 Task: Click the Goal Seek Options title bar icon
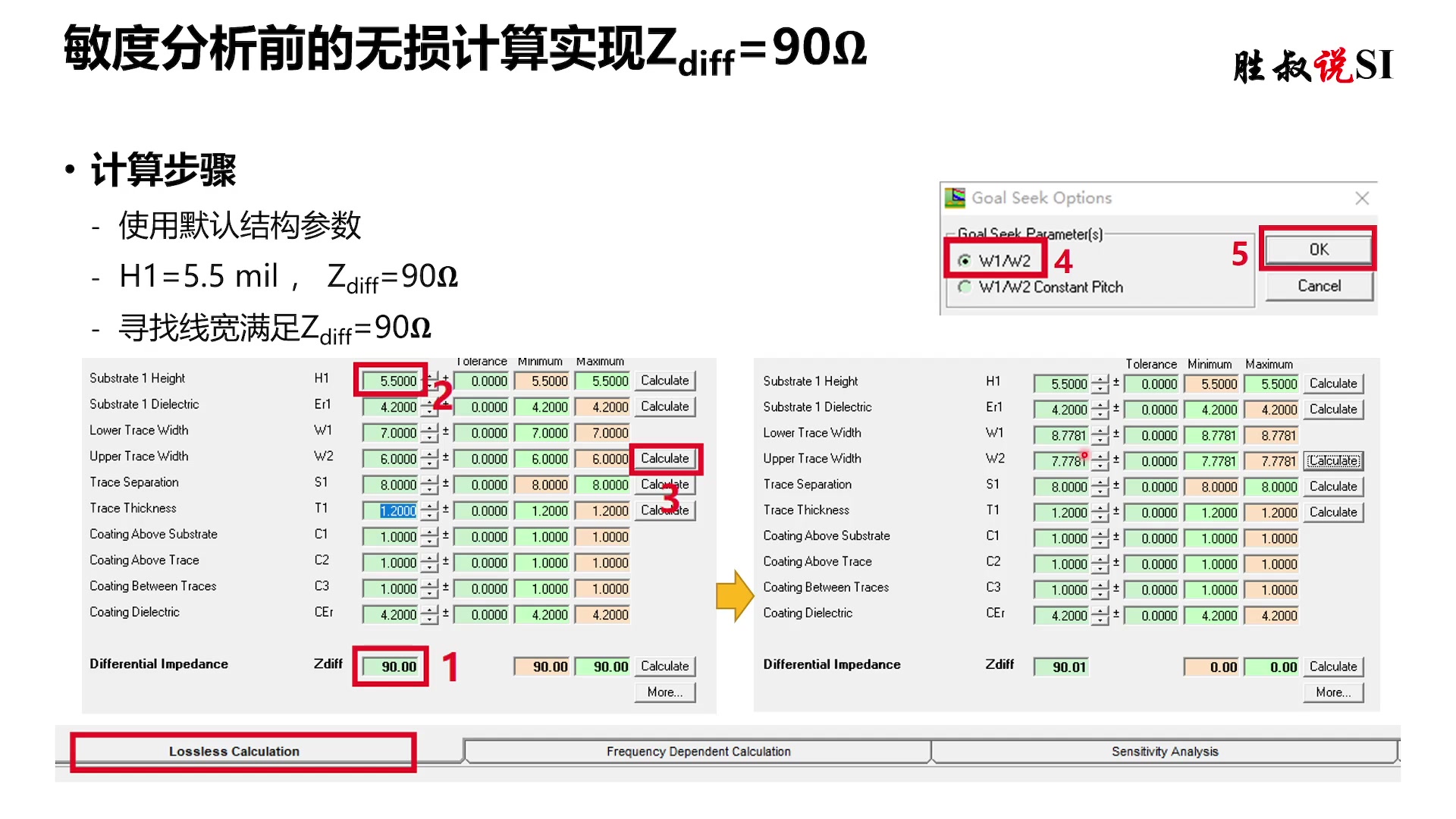tap(955, 197)
